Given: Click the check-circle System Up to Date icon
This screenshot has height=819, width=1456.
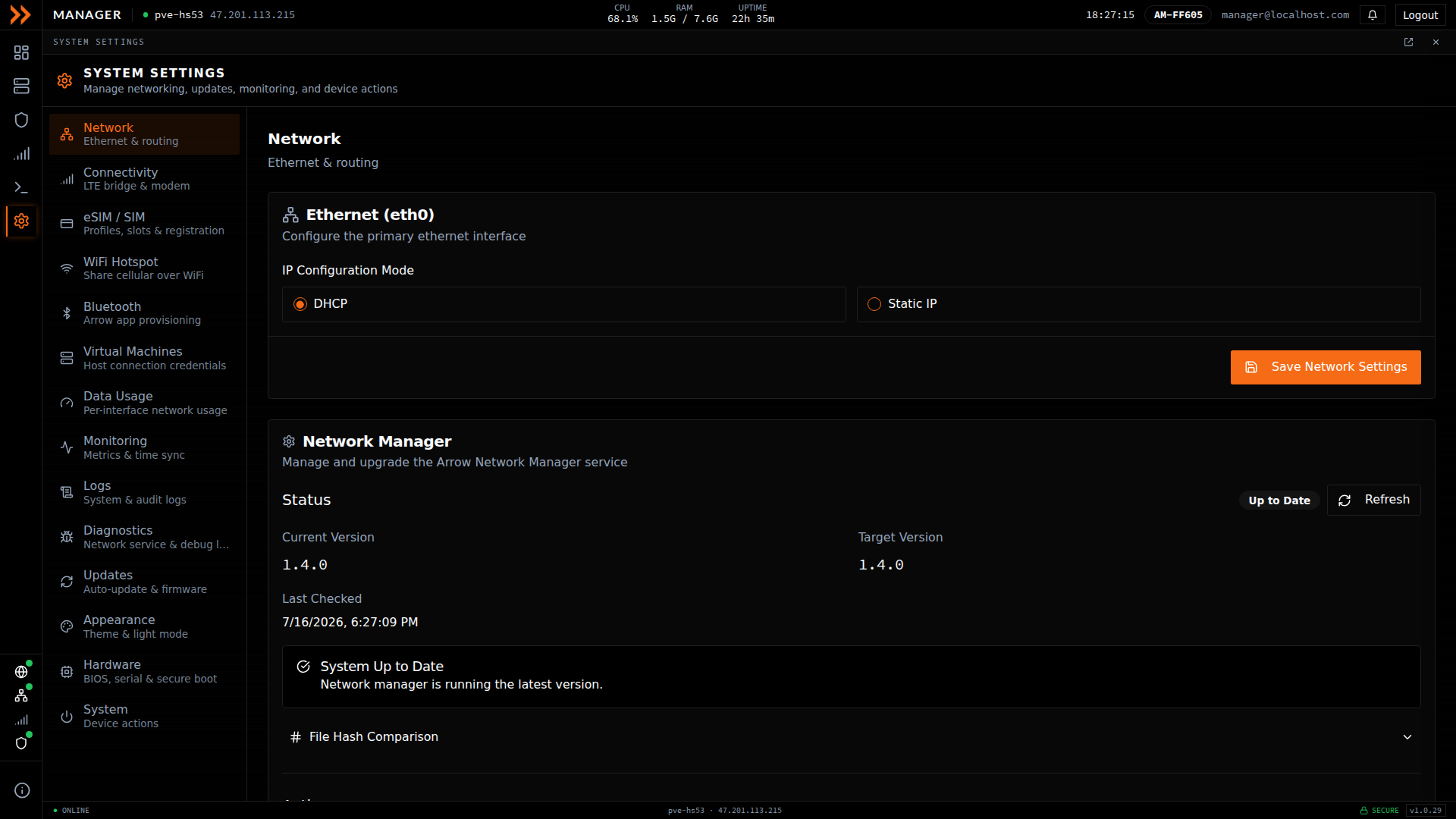Looking at the screenshot, I should (x=303, y=667).
